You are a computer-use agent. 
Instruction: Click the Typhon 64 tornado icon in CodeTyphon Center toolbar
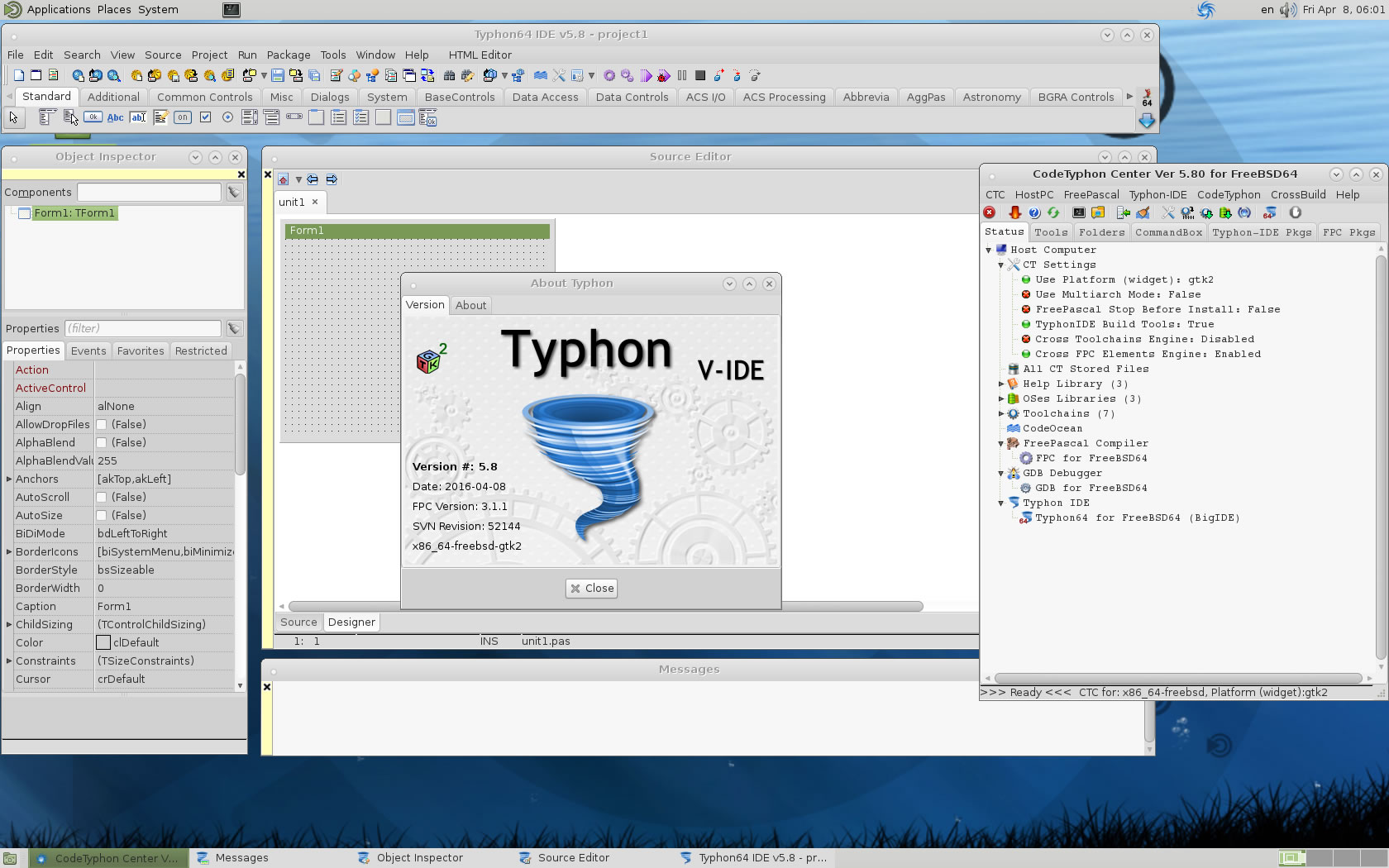click(1270, 212)
